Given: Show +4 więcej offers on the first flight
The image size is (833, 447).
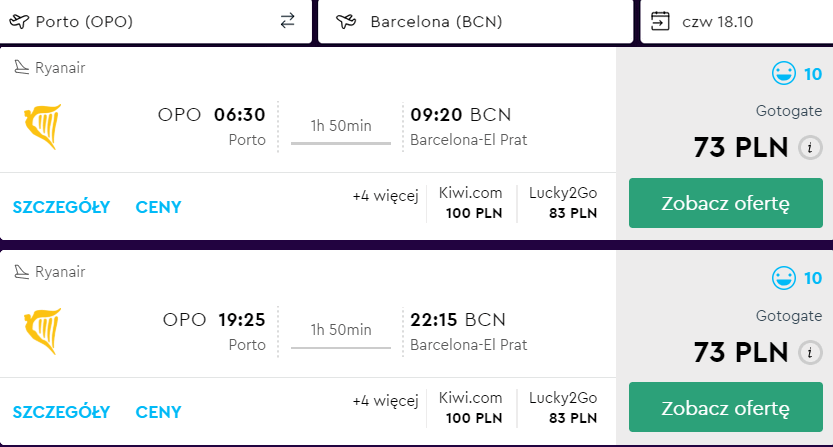Looking at the screenshot, I should click(x=385, y=196).
